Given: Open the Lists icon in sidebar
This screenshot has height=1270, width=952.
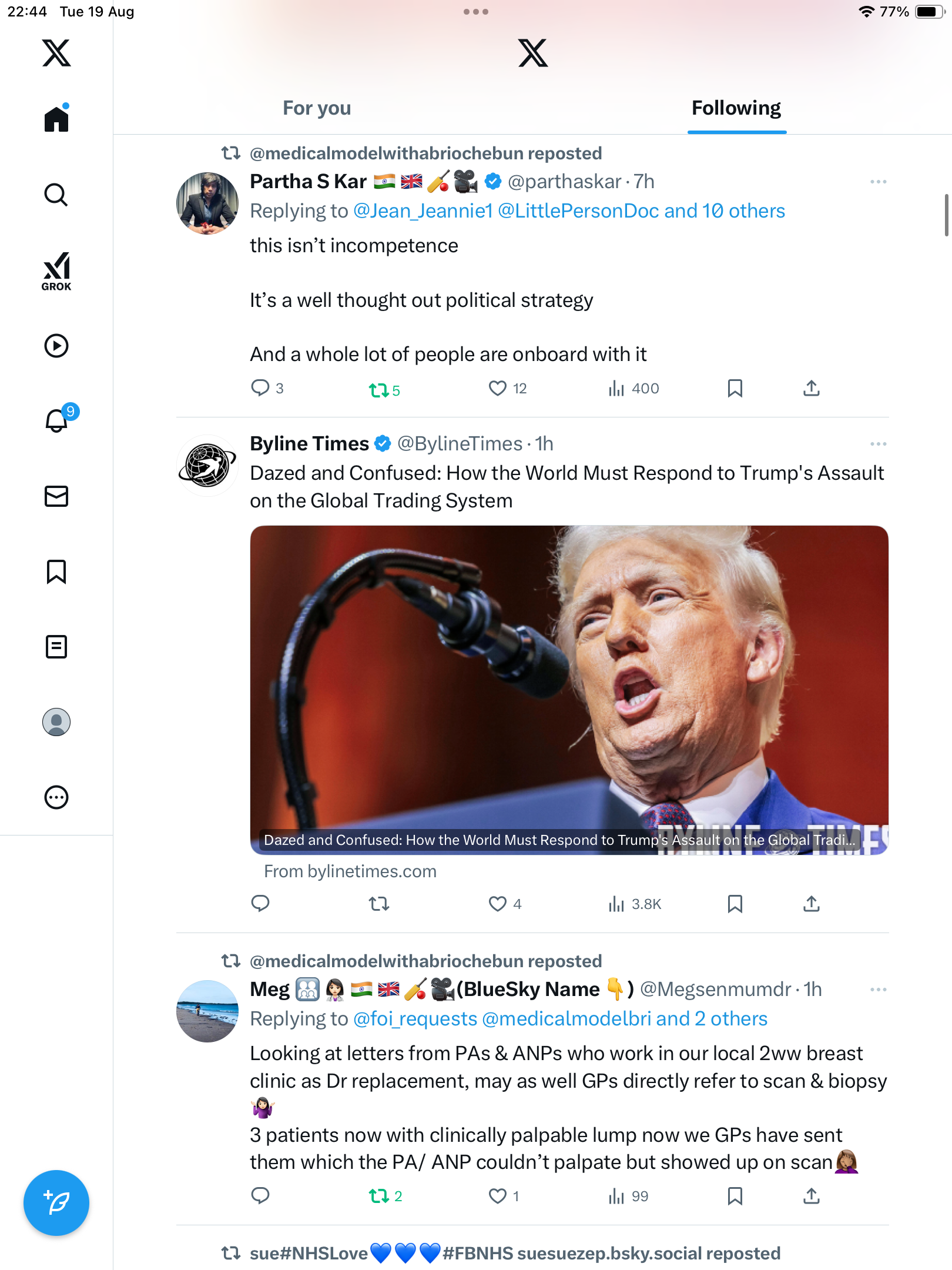Looking at the screenshot, I should [x=56, y=647].
